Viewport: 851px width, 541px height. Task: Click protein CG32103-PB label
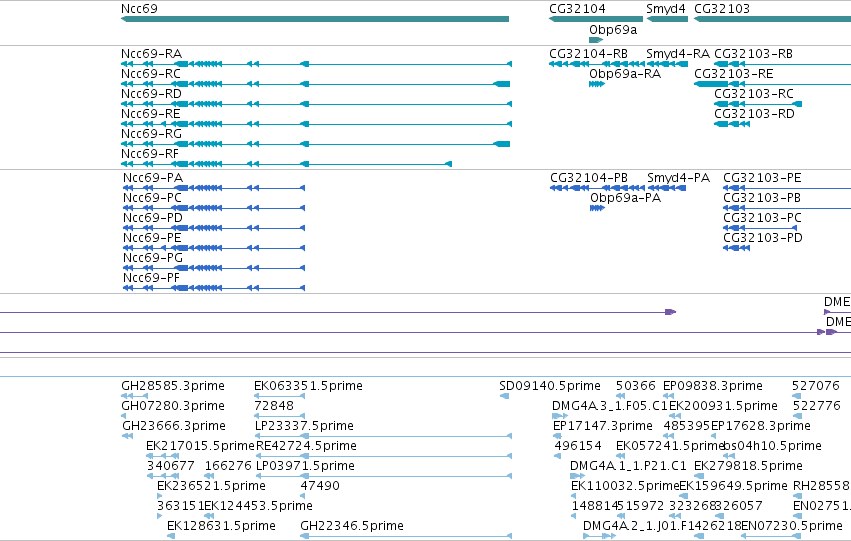[762, 198]
